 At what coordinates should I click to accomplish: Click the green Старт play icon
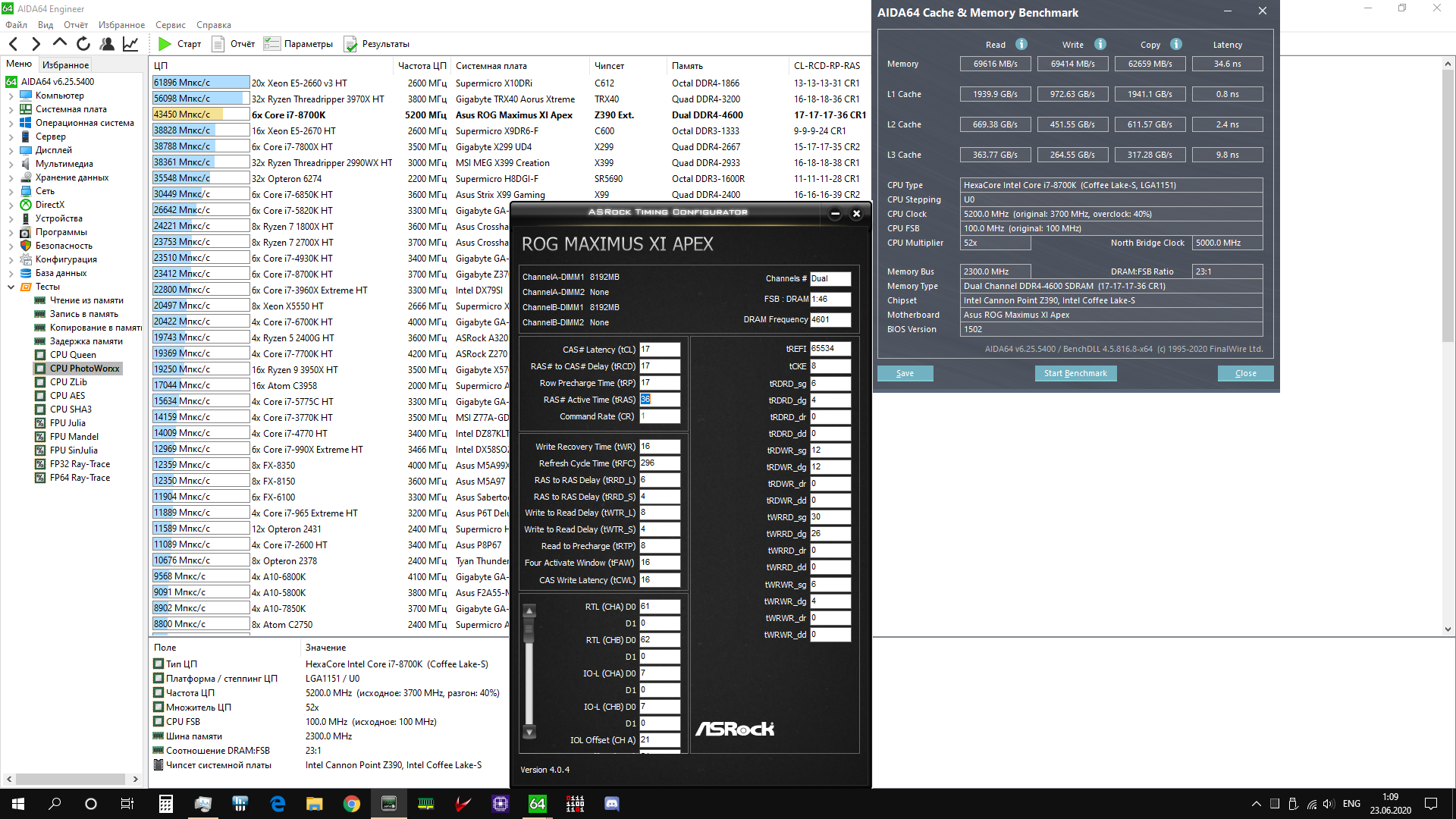pyautogui.click(x=165, y=44)
